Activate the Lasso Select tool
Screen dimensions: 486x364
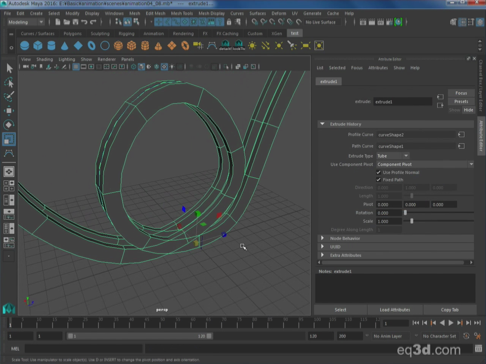pos(9,82)
